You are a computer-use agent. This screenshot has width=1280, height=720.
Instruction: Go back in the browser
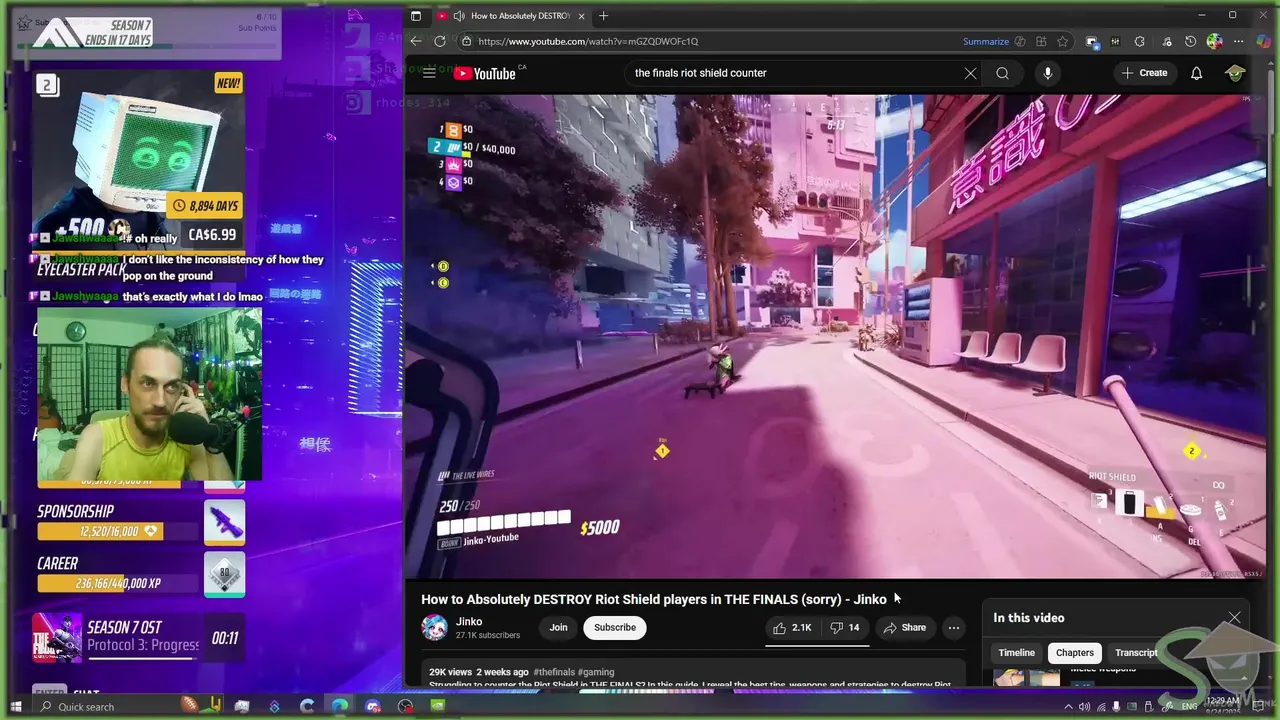point(416,41)
